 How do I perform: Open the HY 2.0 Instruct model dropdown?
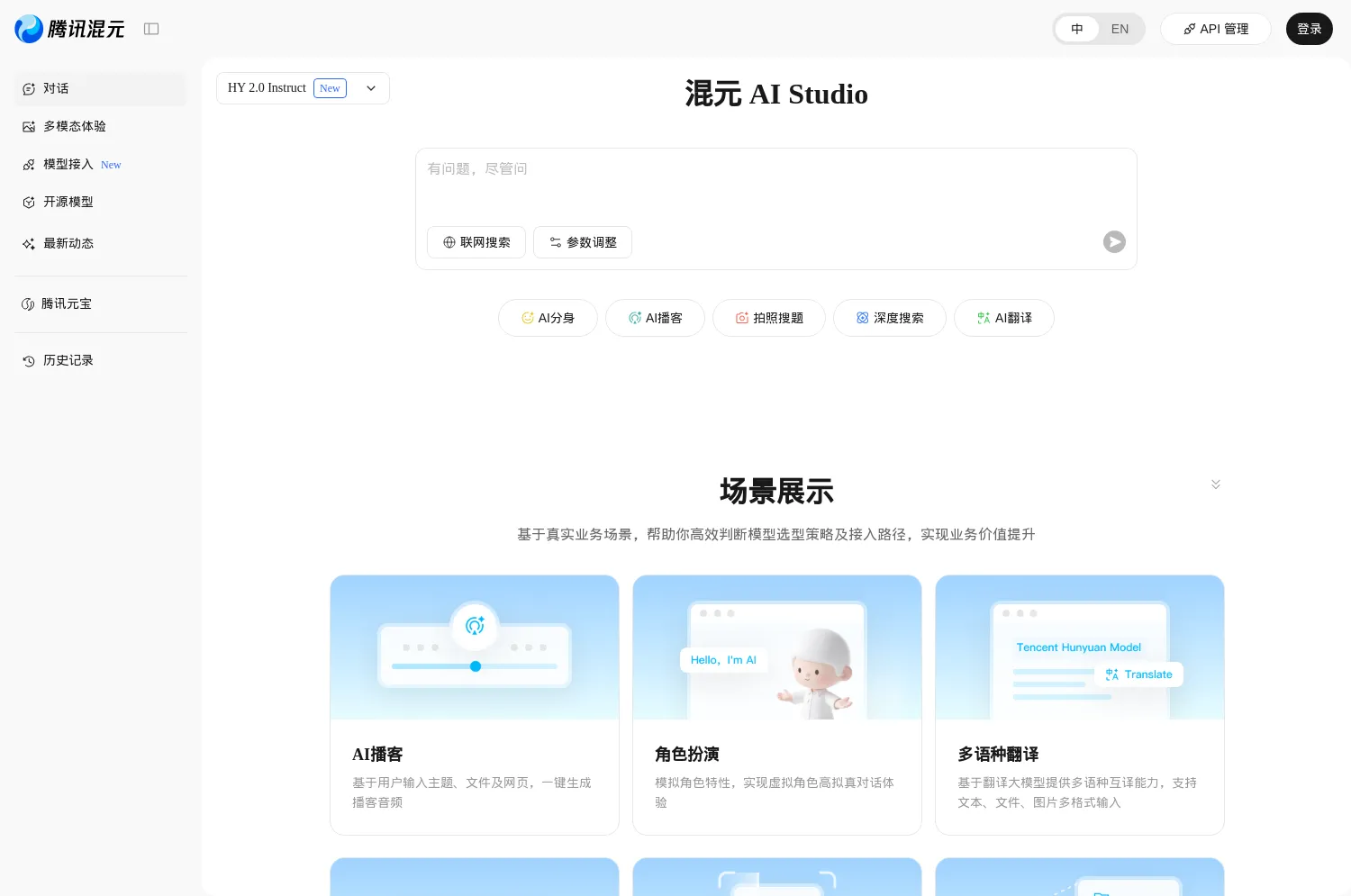pyautogui.click(x=371, y=88)
